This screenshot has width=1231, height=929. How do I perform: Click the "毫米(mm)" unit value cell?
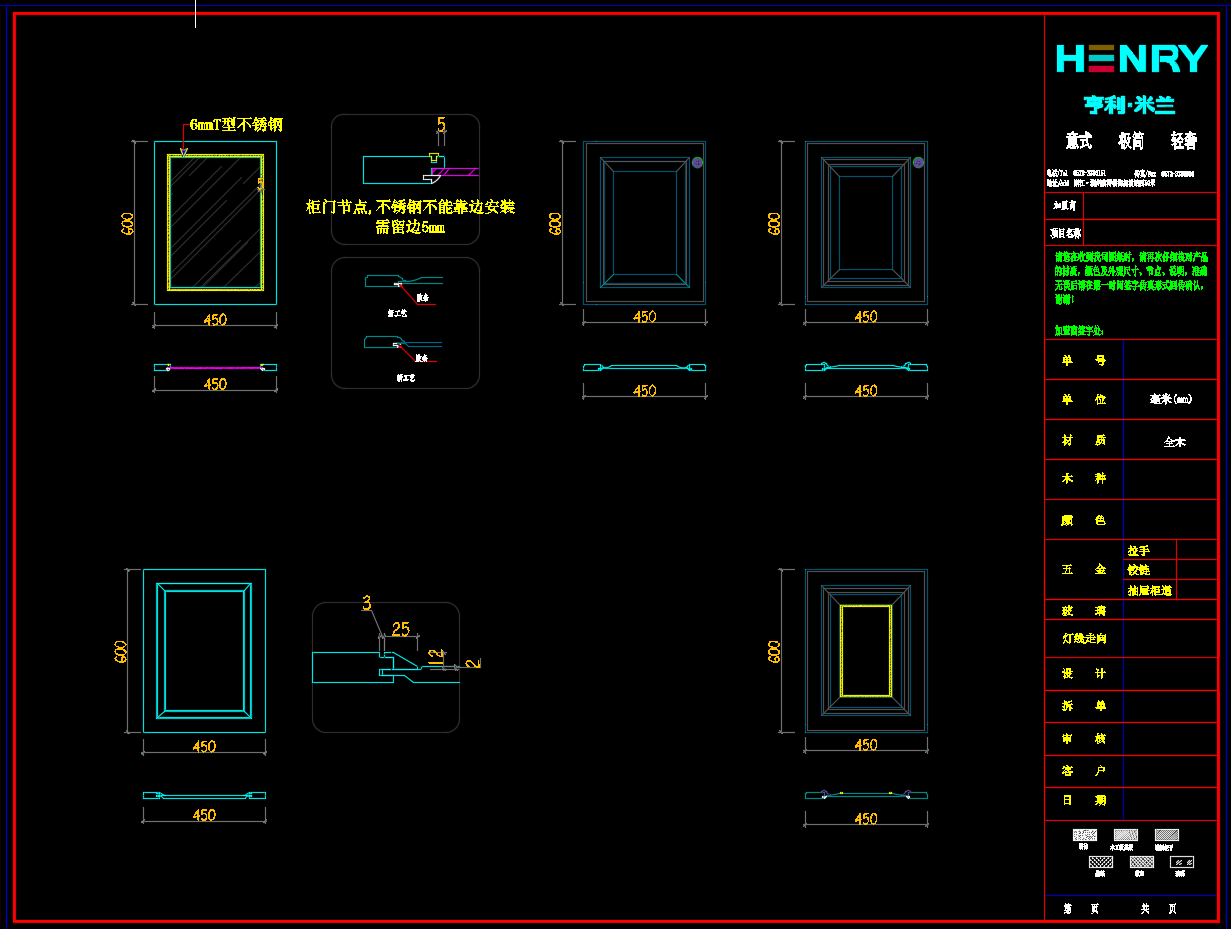1170,399
